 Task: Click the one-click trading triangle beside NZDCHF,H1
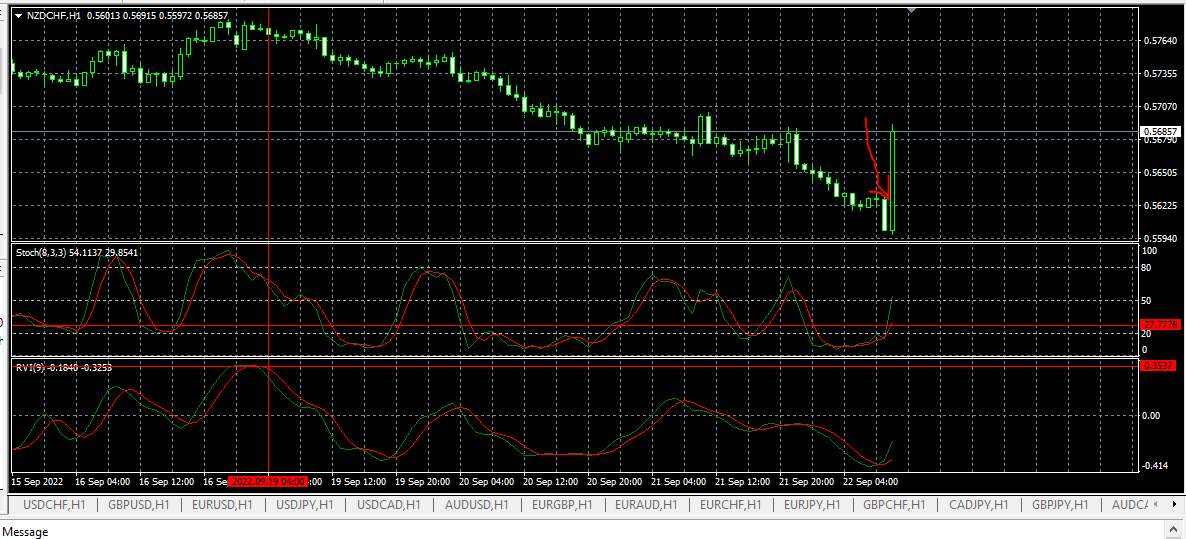tap(18, 16)
